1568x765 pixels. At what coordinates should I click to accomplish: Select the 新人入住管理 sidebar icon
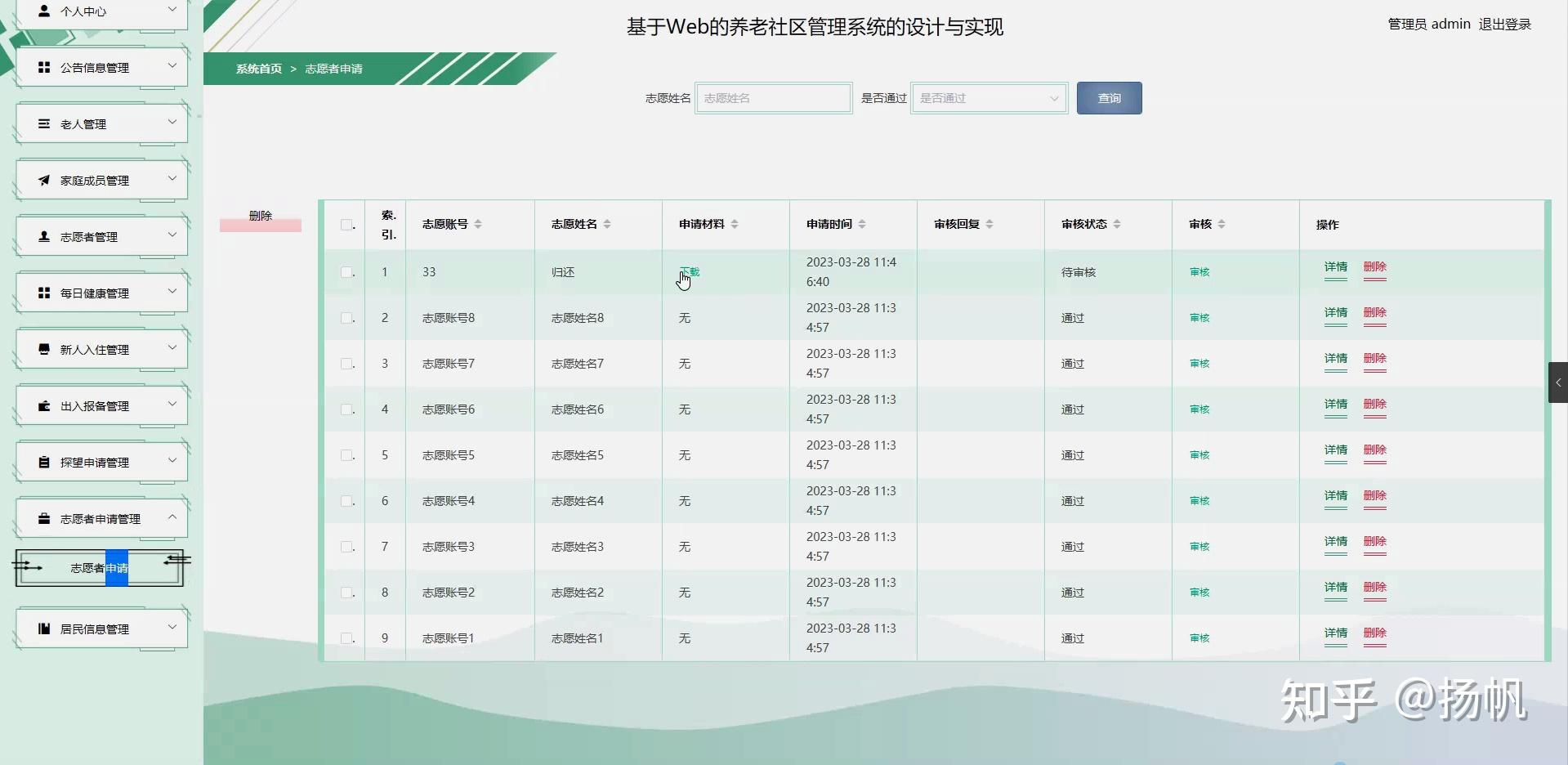(44, 348)
